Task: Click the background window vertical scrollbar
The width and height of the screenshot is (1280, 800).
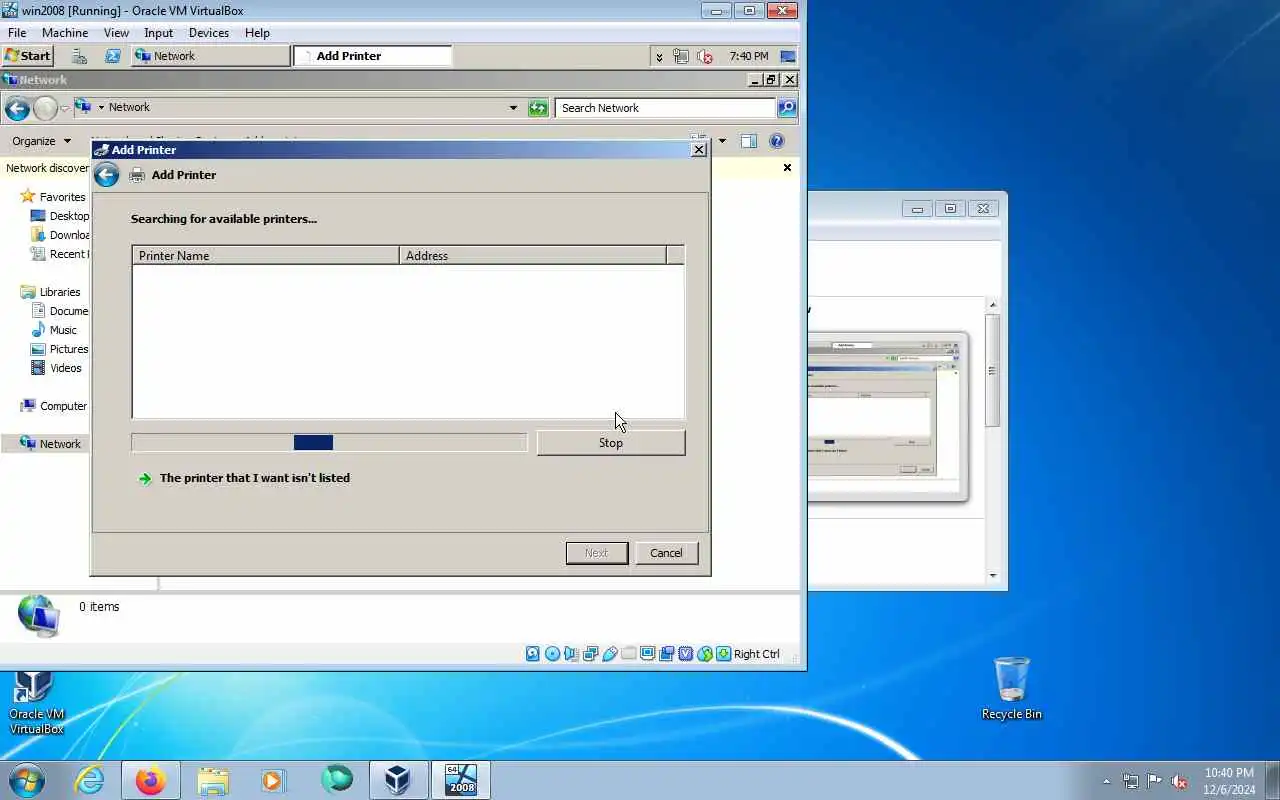Action: click(x=993, y=440)
